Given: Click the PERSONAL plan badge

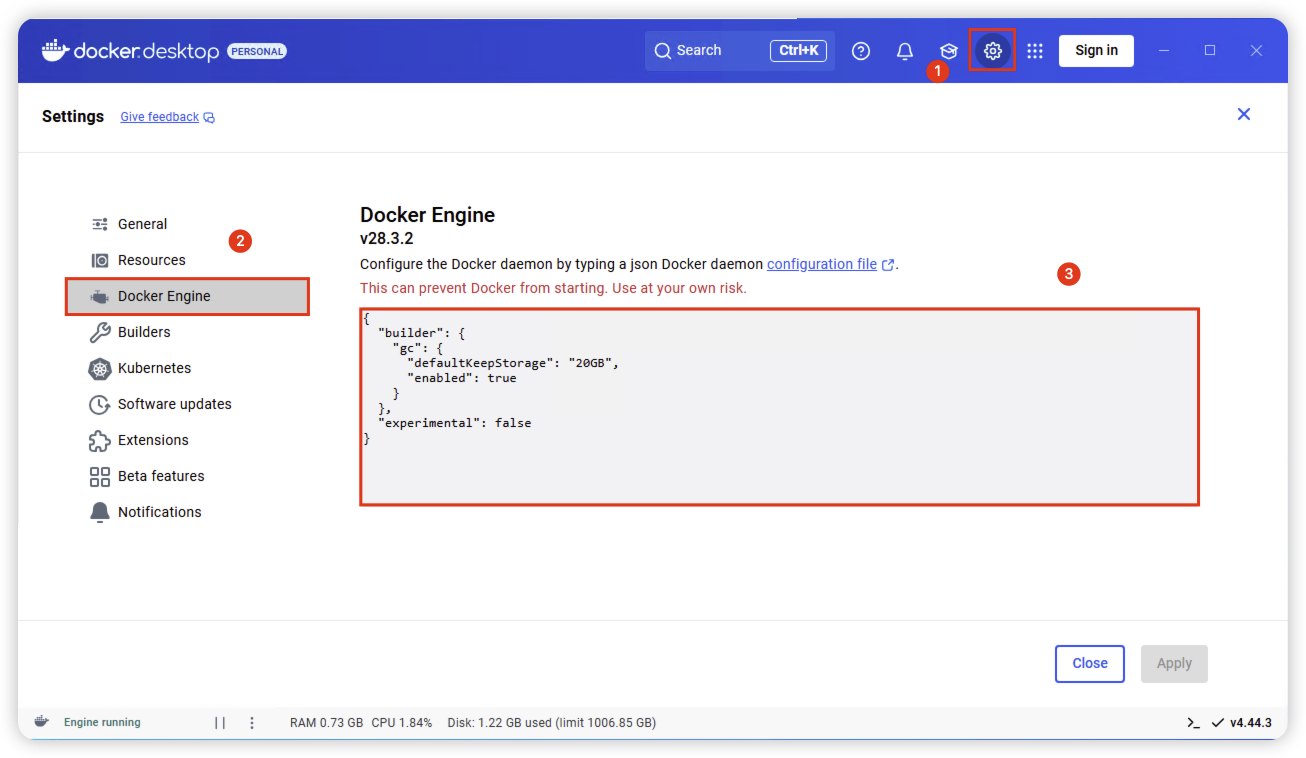Looking at the screenshot, I should pyautogui.click(x=257, y=51).
